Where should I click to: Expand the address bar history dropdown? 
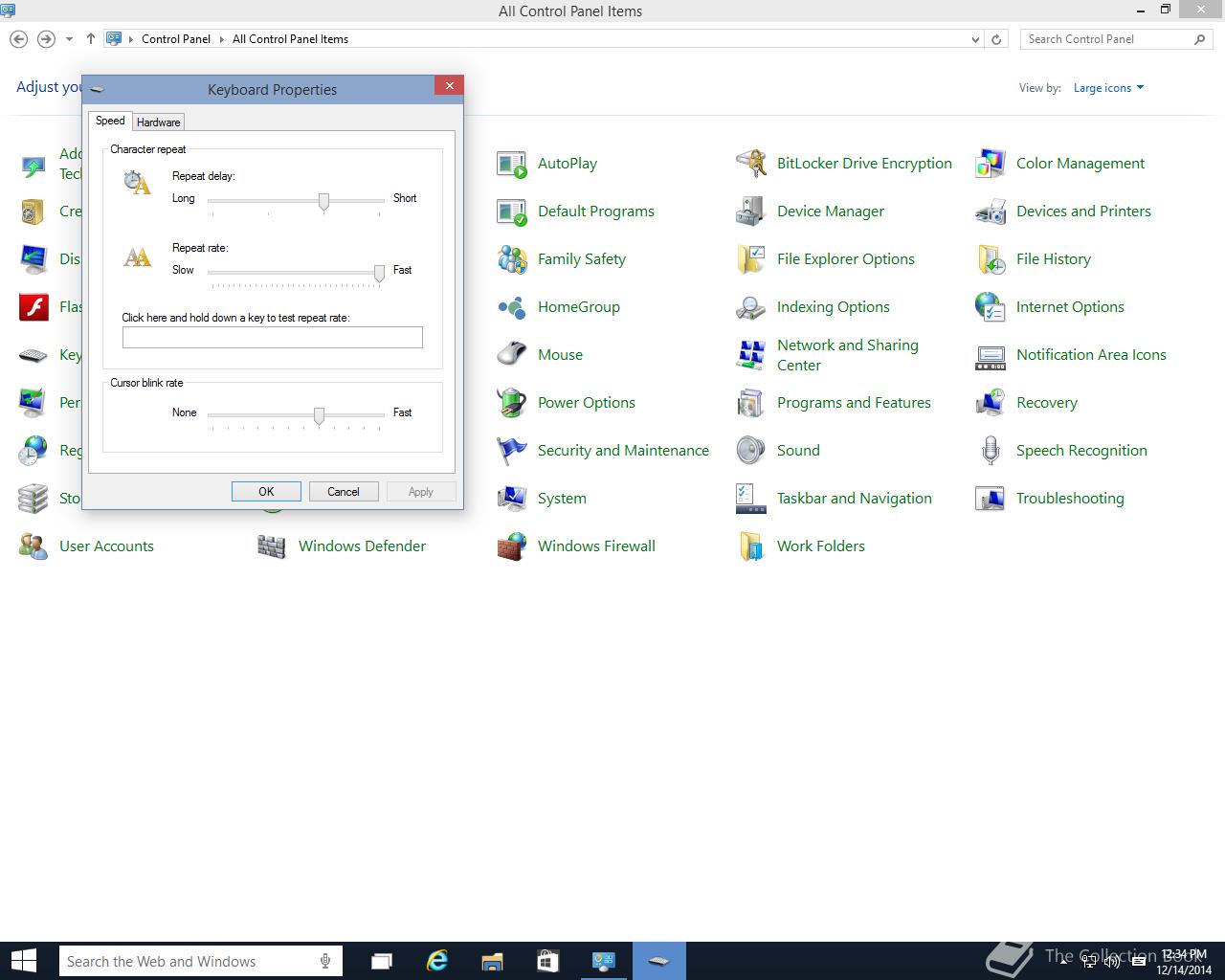pos(975,39)
